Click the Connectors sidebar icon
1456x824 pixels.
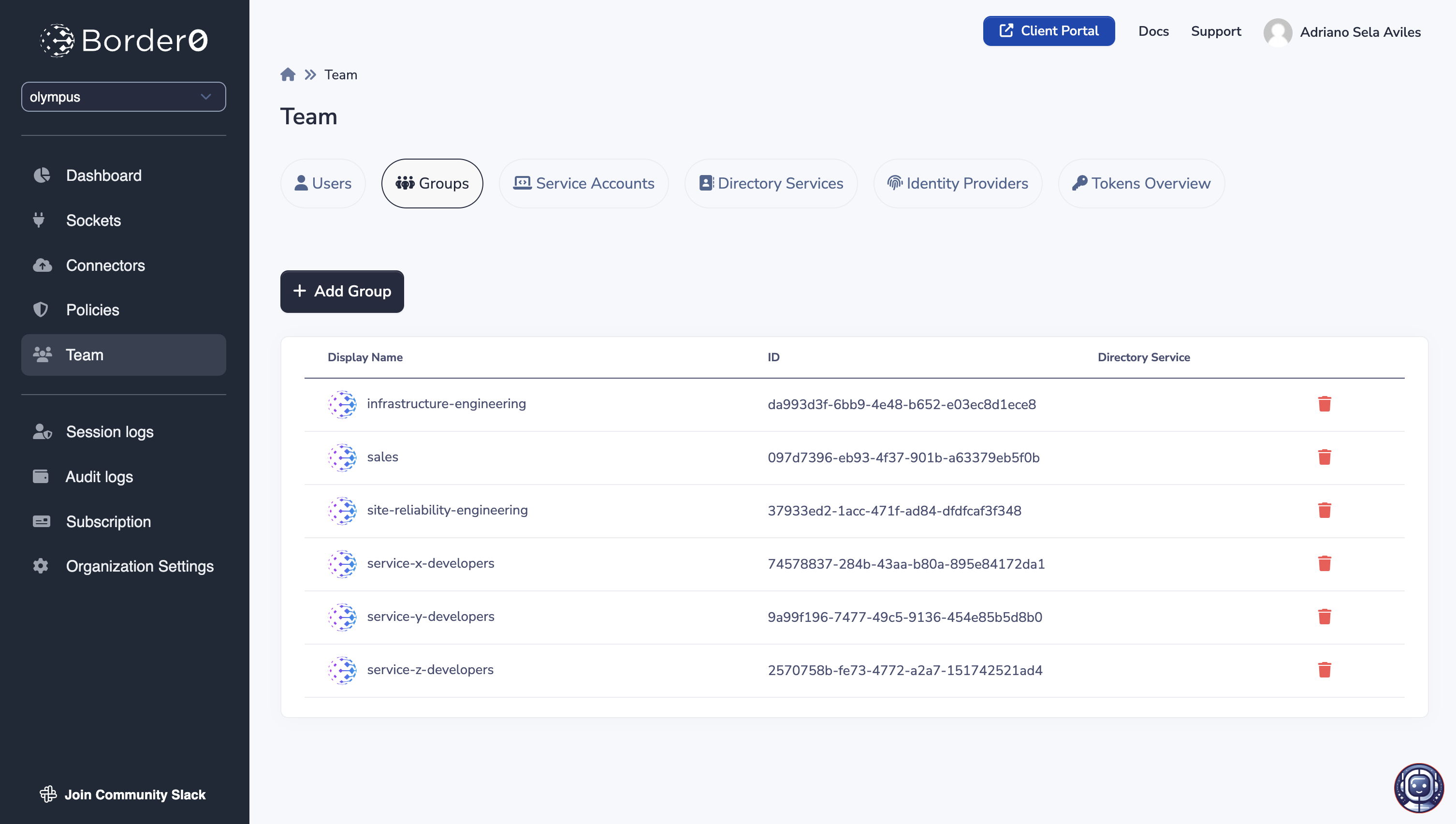point(41,265)
